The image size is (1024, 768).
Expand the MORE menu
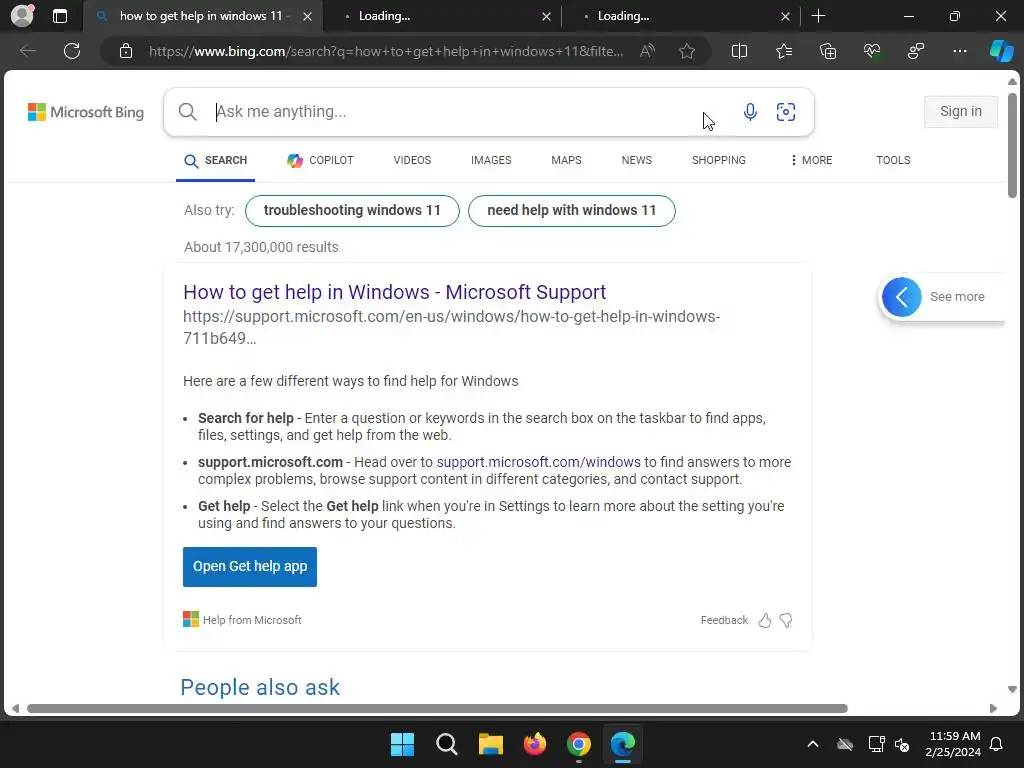point(811,160)
